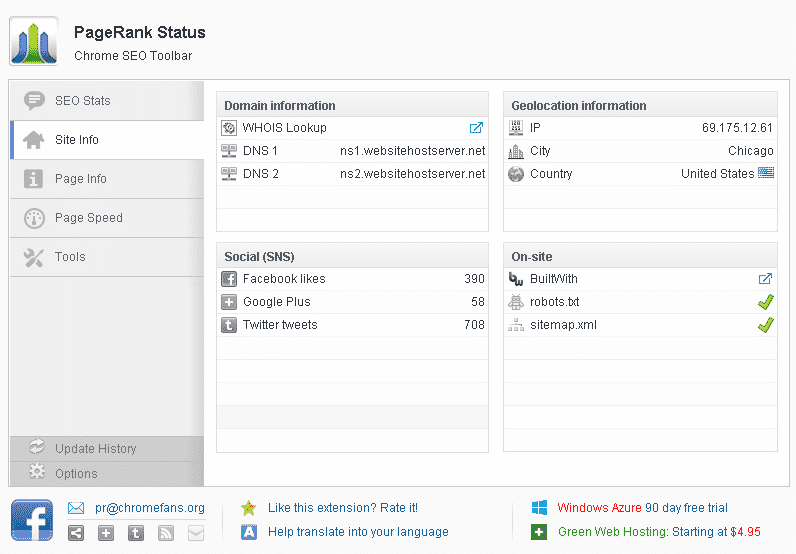The width and height of the screenshot is (796, 554).
Task: Click the footer Twitter 't' icon
Action: click(136, 533)
